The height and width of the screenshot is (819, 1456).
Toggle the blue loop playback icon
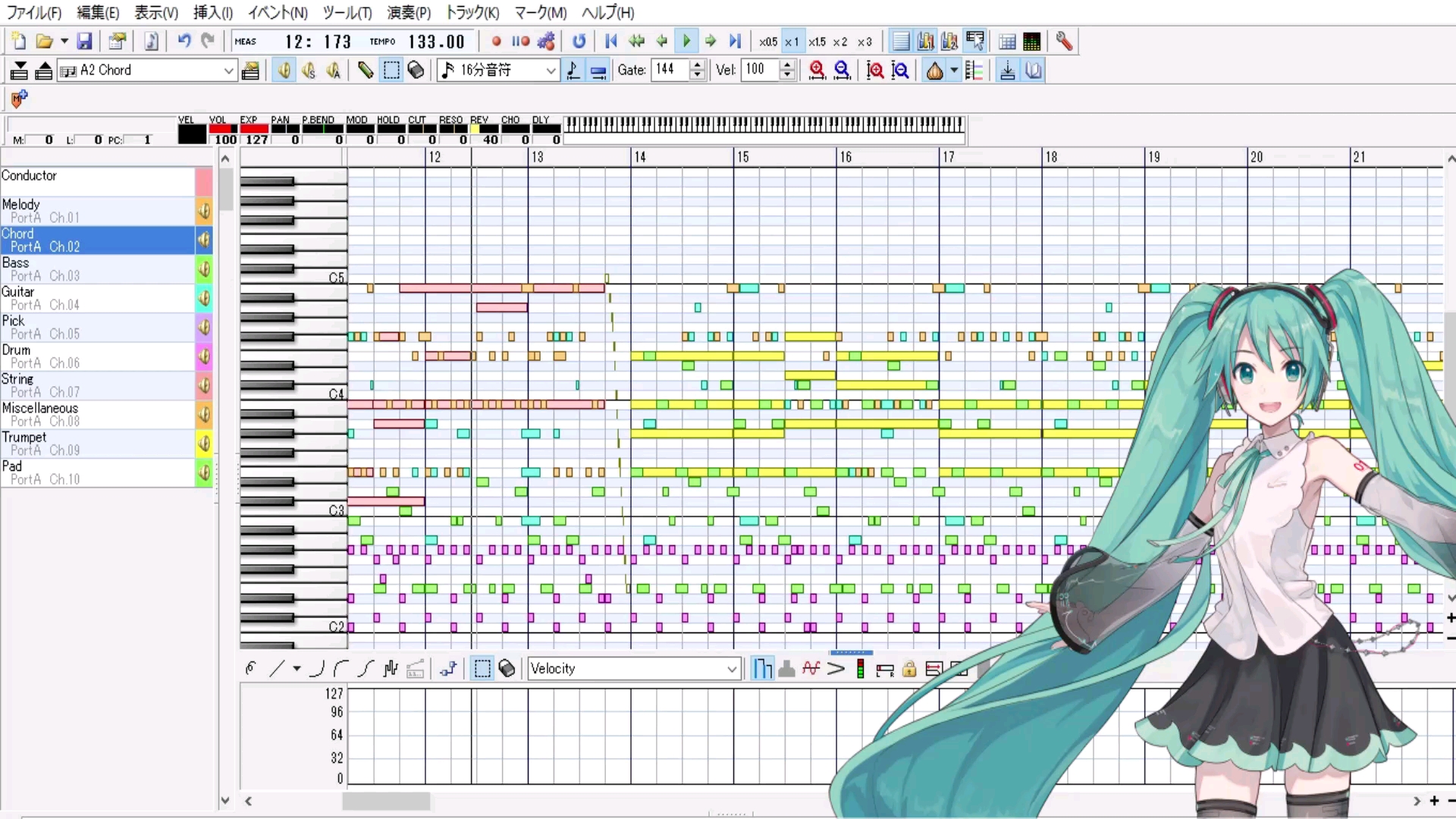click(579, 42)
